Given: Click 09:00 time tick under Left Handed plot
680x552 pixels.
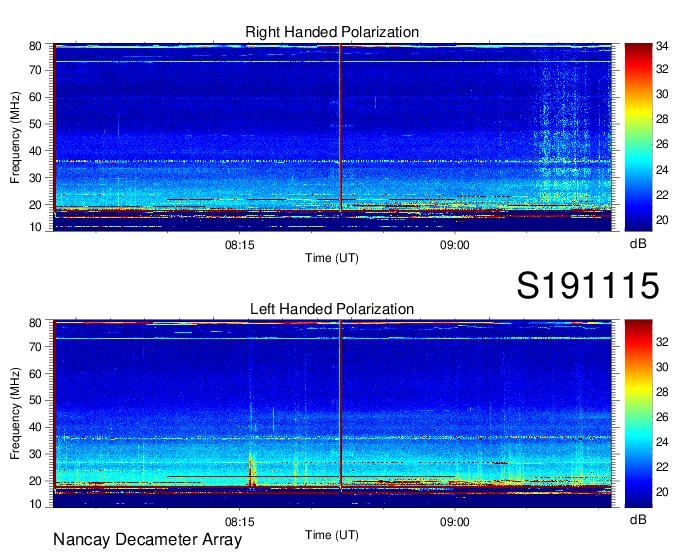Looking at the screenshot, I should click(x=454, y=522).
